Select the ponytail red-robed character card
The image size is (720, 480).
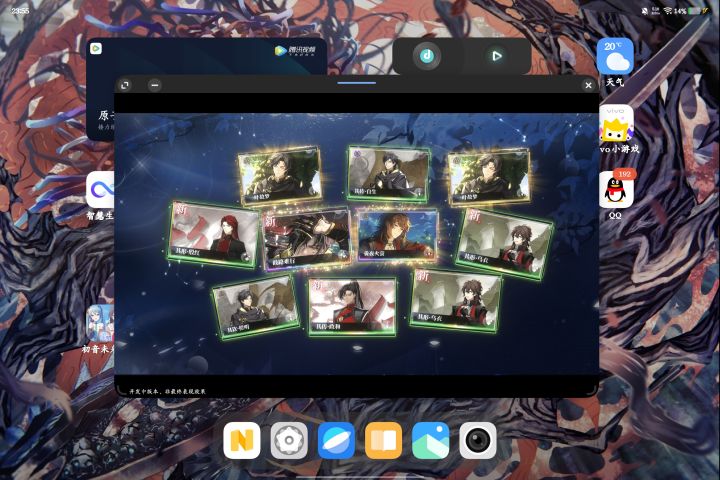point(352,306)
